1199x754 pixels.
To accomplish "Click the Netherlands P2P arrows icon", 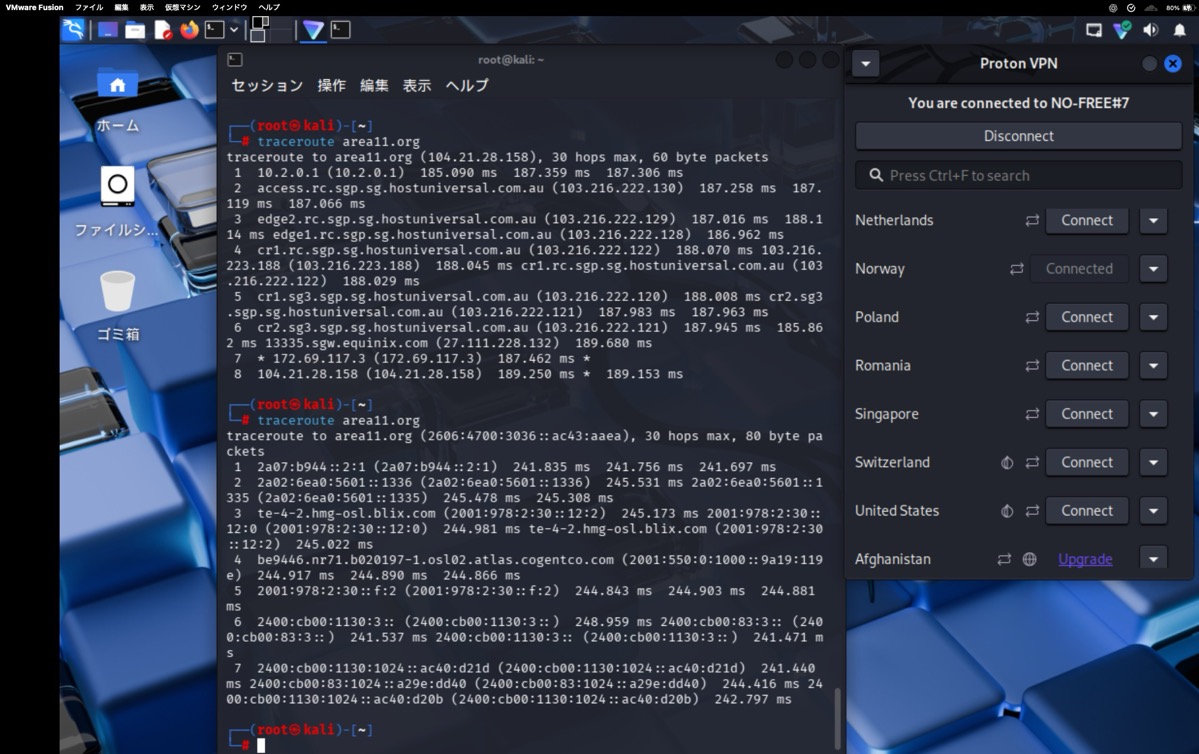I will click(1032, 220).
